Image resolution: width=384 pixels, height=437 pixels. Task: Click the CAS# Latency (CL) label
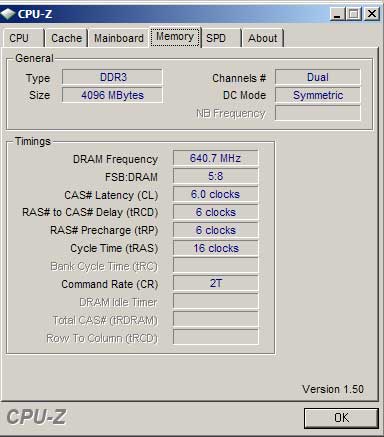111,195
